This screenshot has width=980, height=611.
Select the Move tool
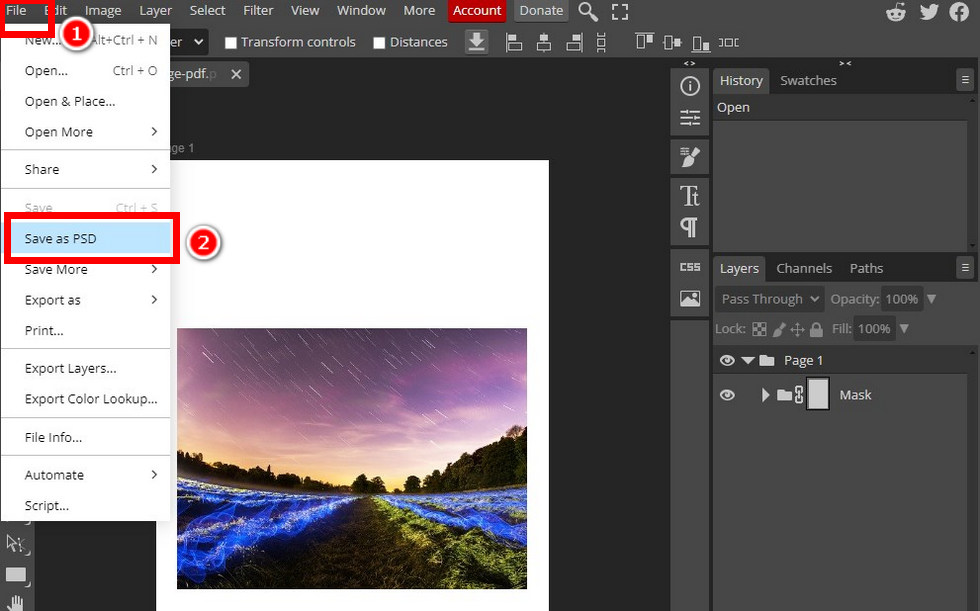16,544
